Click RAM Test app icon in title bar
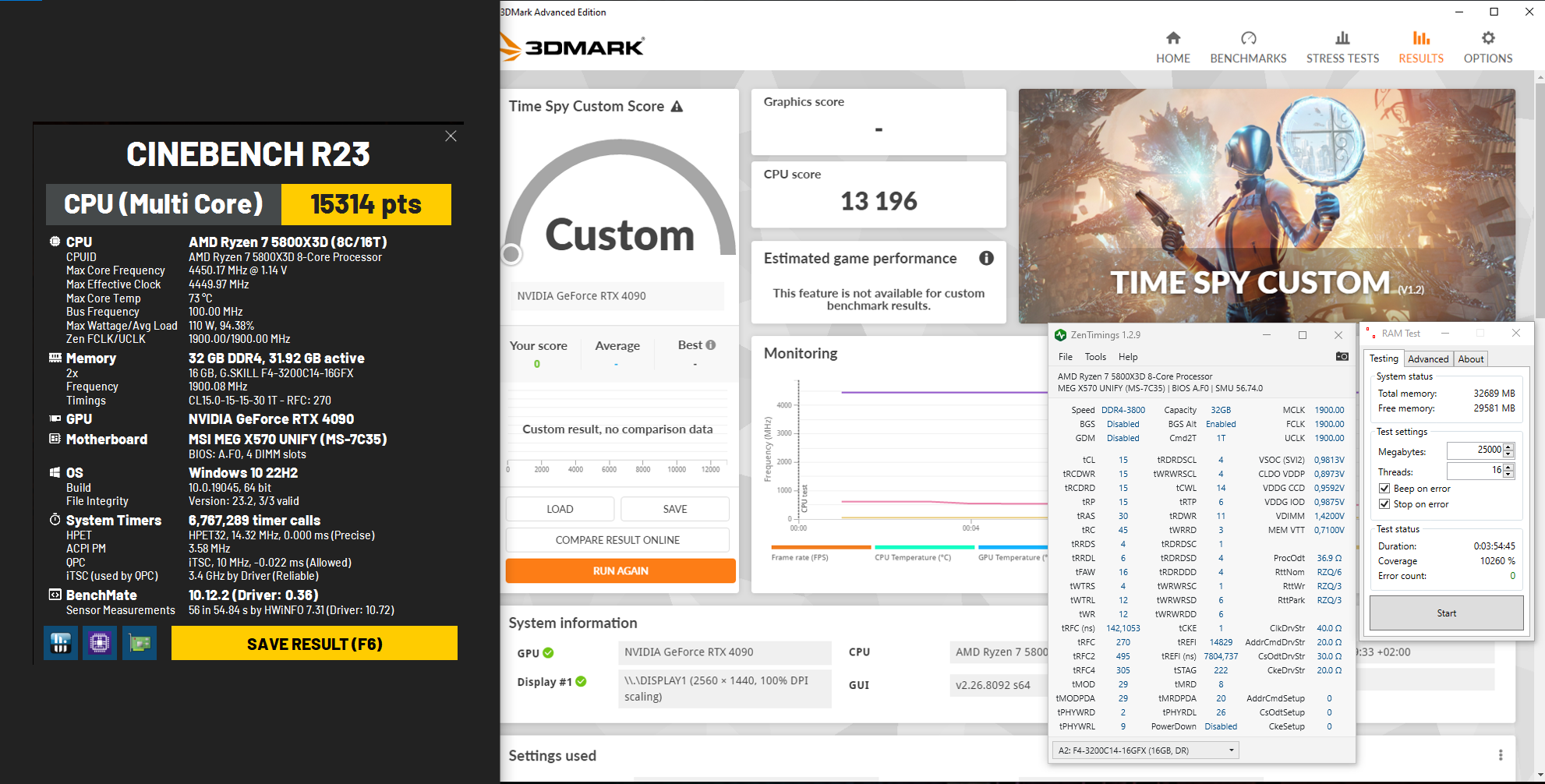Screen dimensions: 1545x784 1370,334
